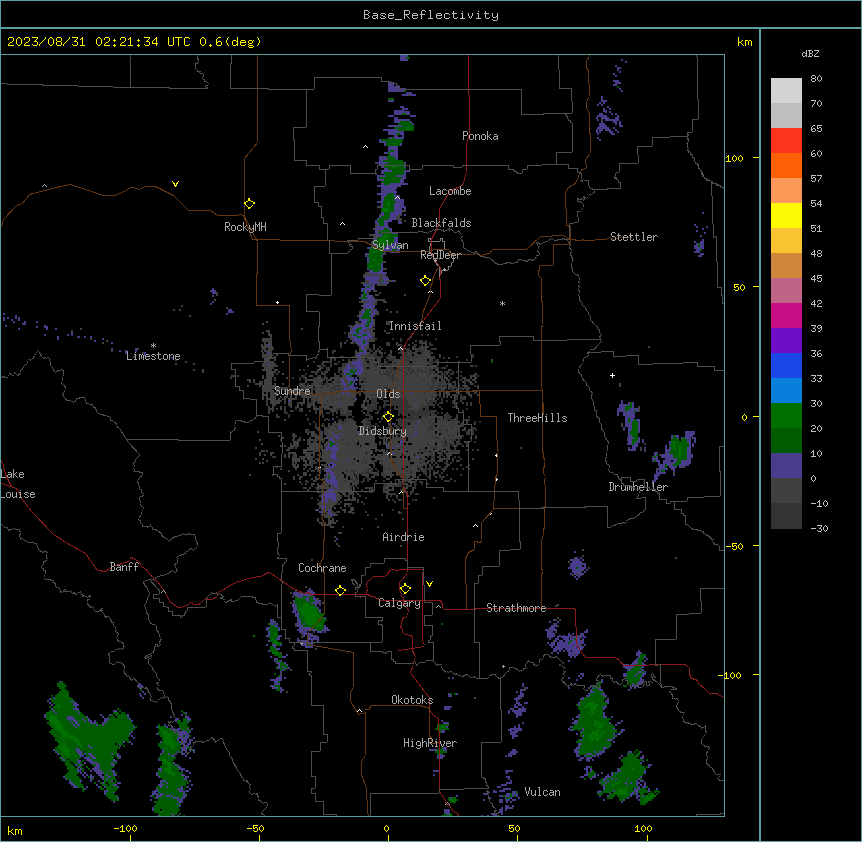Click the Cochrane town label

[x=322, y=568]
